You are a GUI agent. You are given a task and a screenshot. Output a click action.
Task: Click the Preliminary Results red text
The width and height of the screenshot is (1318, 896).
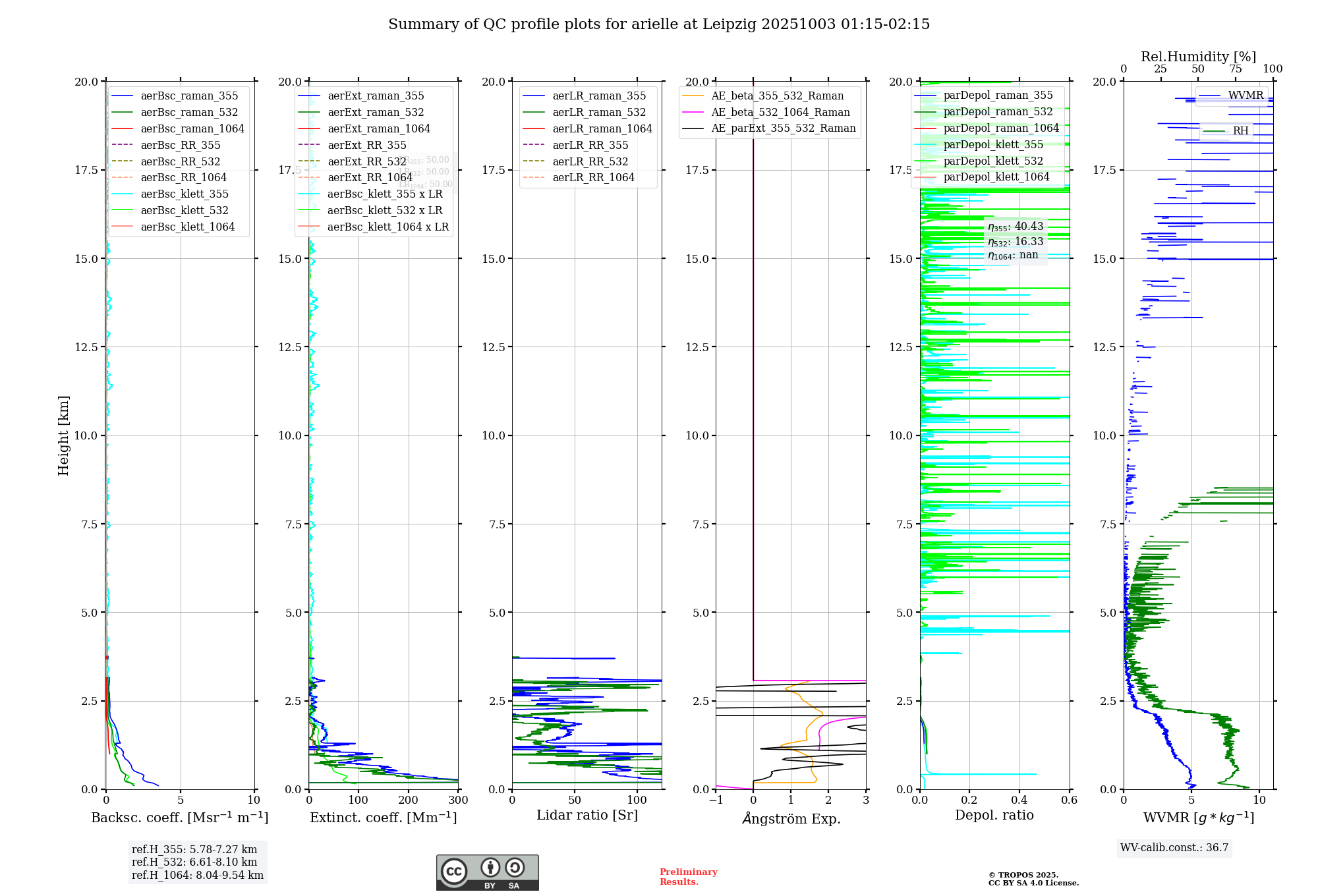tap(688, 877)
